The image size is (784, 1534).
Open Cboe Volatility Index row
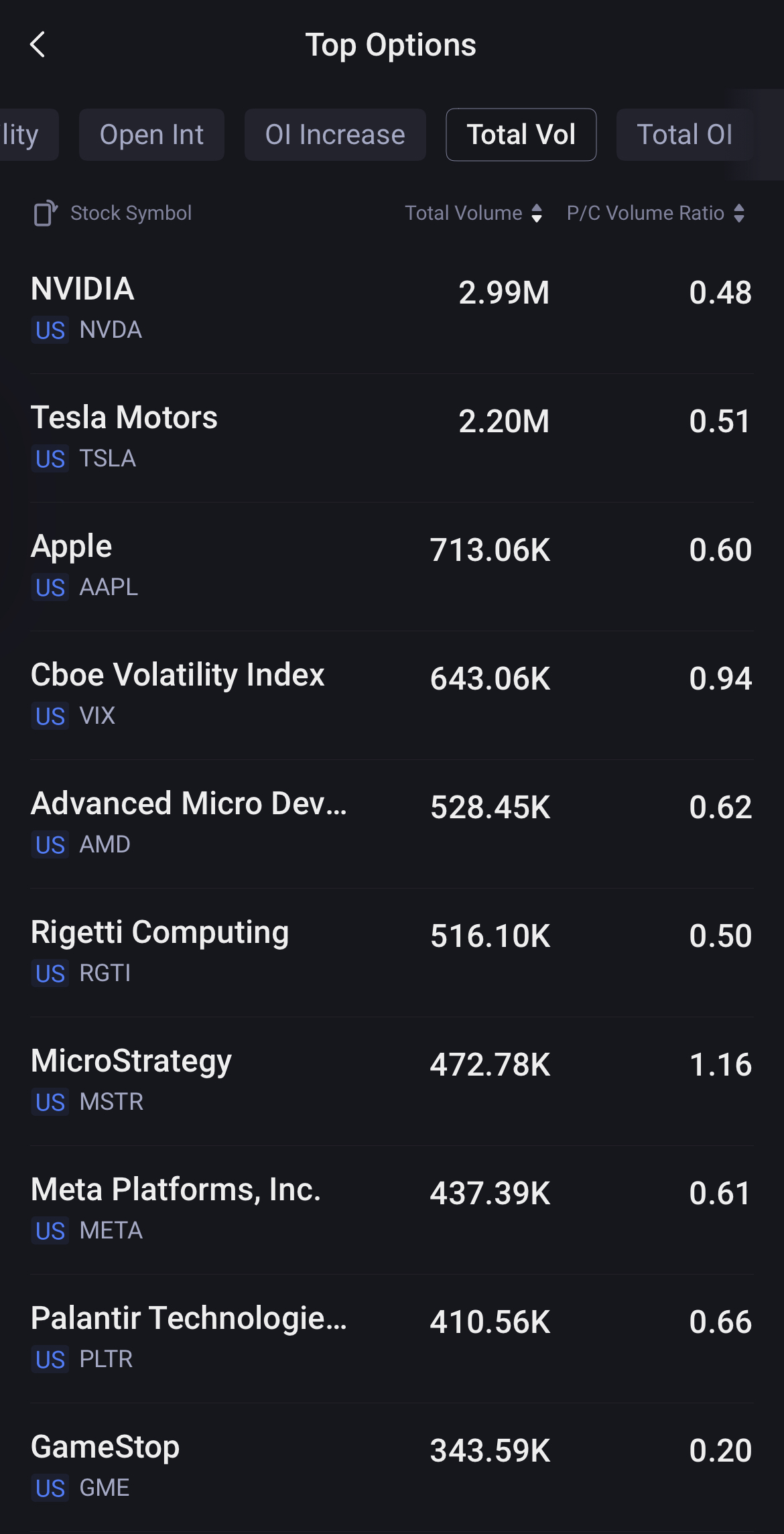391,694
